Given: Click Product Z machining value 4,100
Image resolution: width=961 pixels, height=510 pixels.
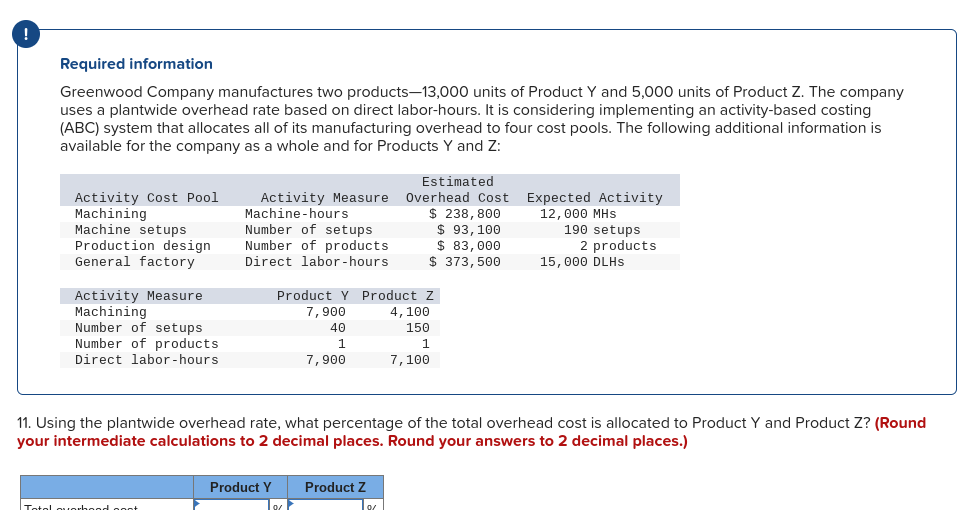Looking at the screenshot, I should click(x=410, y=312).
